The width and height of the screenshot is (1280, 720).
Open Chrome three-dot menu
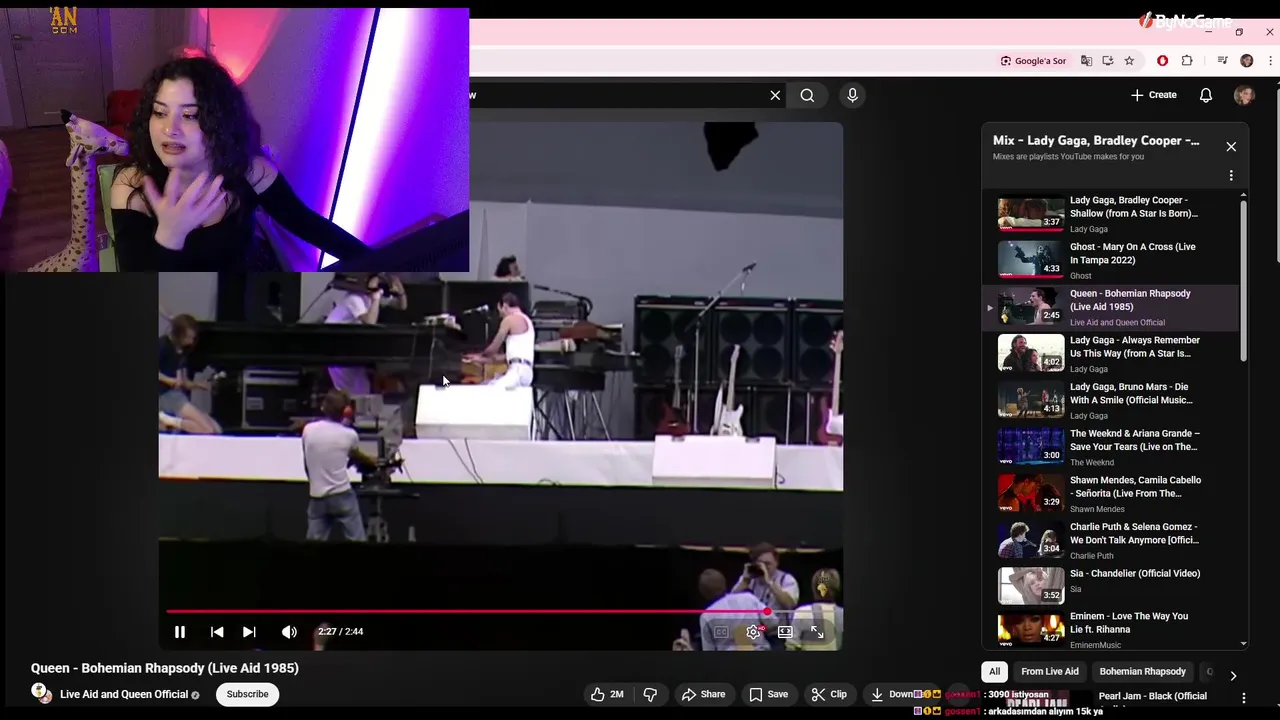click(x=1268, y=61)
